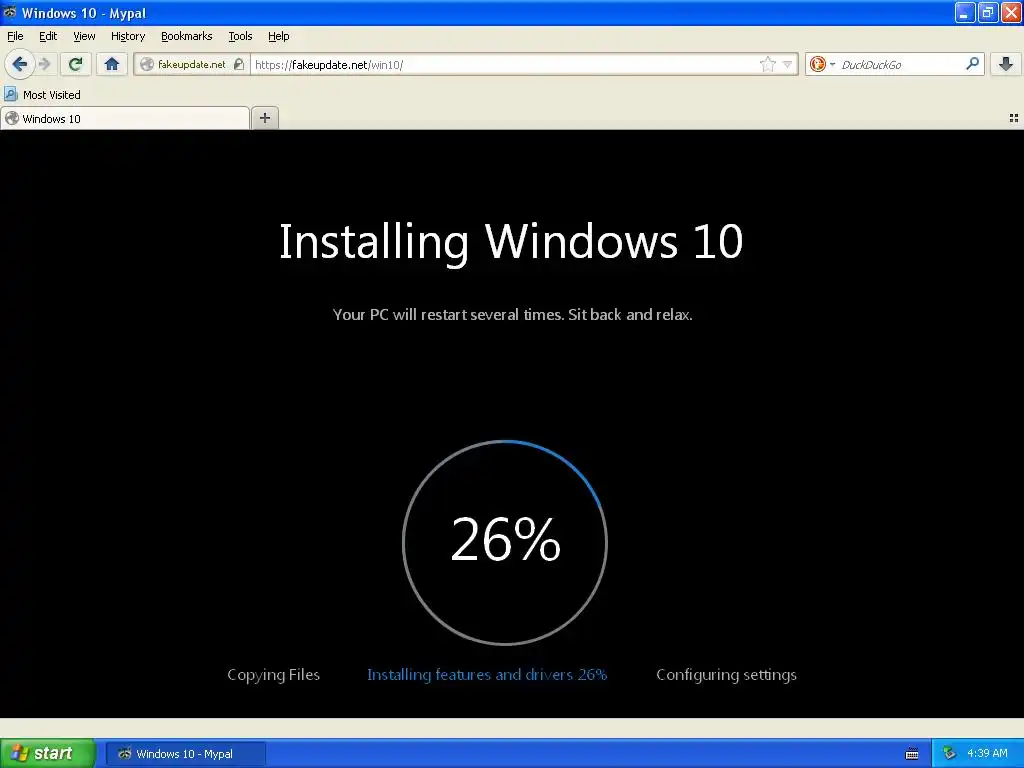1024x768 pixels.
Task: Reload the page with the refresh icon
Action: point(76,64)
